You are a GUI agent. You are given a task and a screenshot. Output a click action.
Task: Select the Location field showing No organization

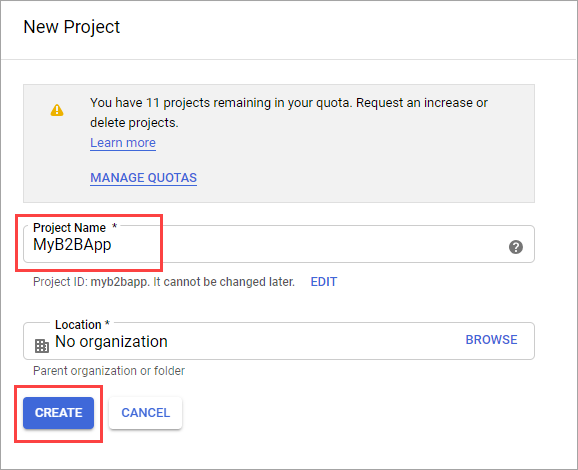pyautogui.click(x=279, y=341)
